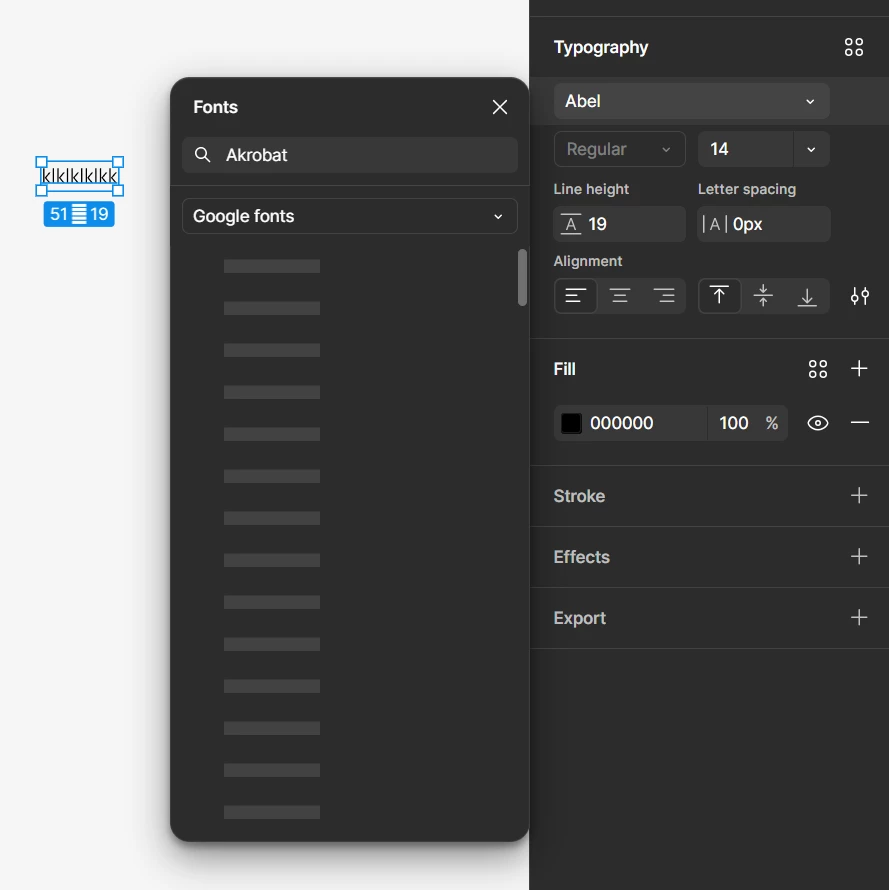Click the Akrobat font search field

point(350,155)
